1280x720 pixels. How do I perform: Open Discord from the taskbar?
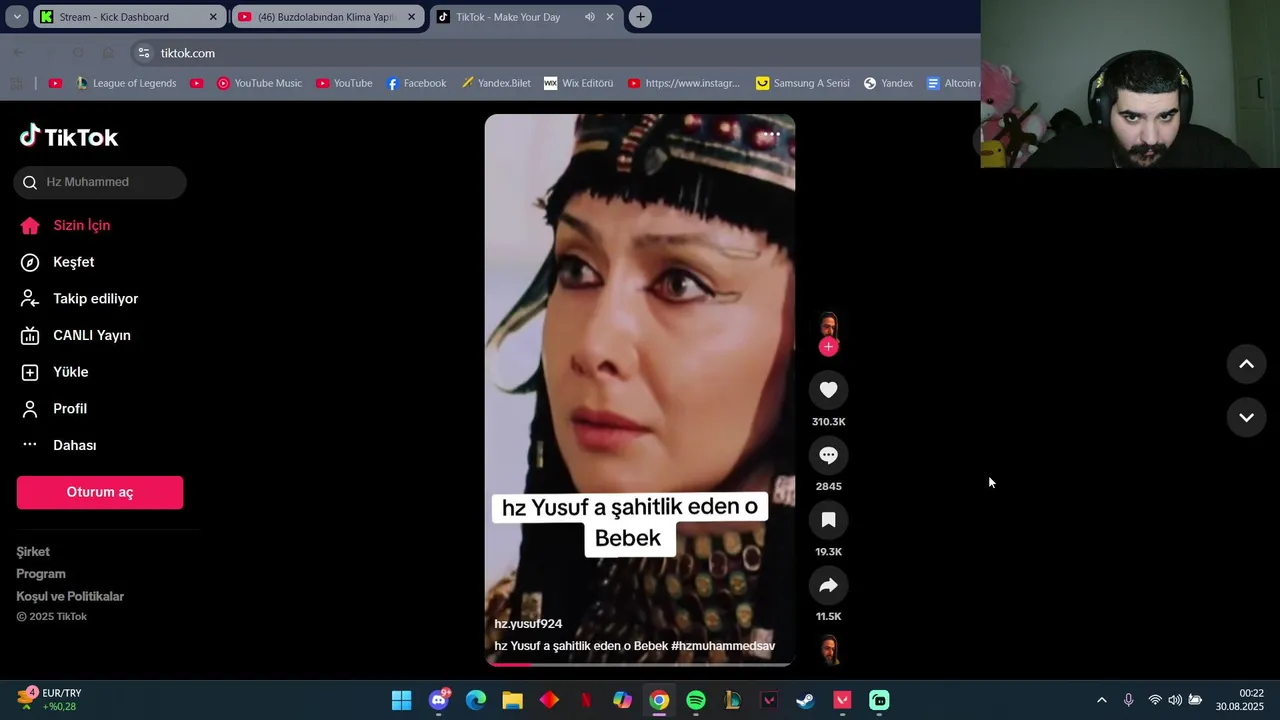[439, 700]
